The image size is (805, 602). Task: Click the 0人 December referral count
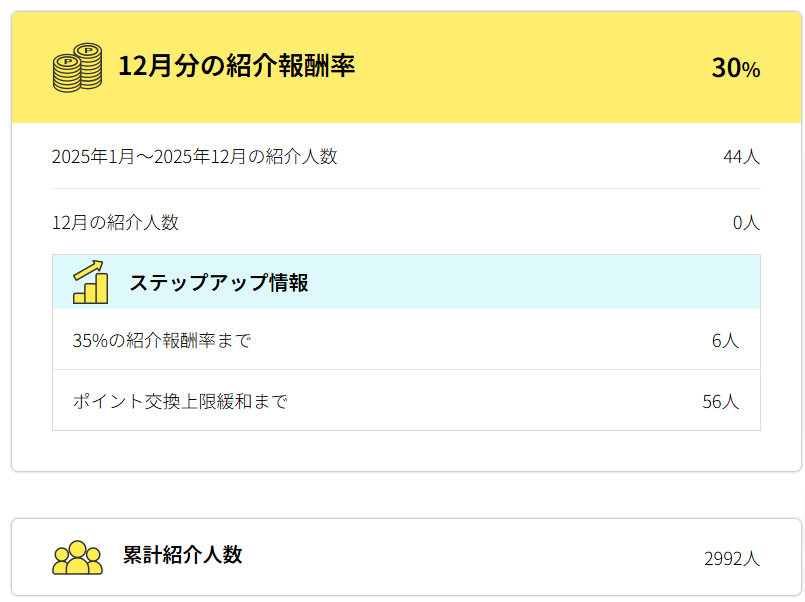pyautogui.click(x=746, y=222)
